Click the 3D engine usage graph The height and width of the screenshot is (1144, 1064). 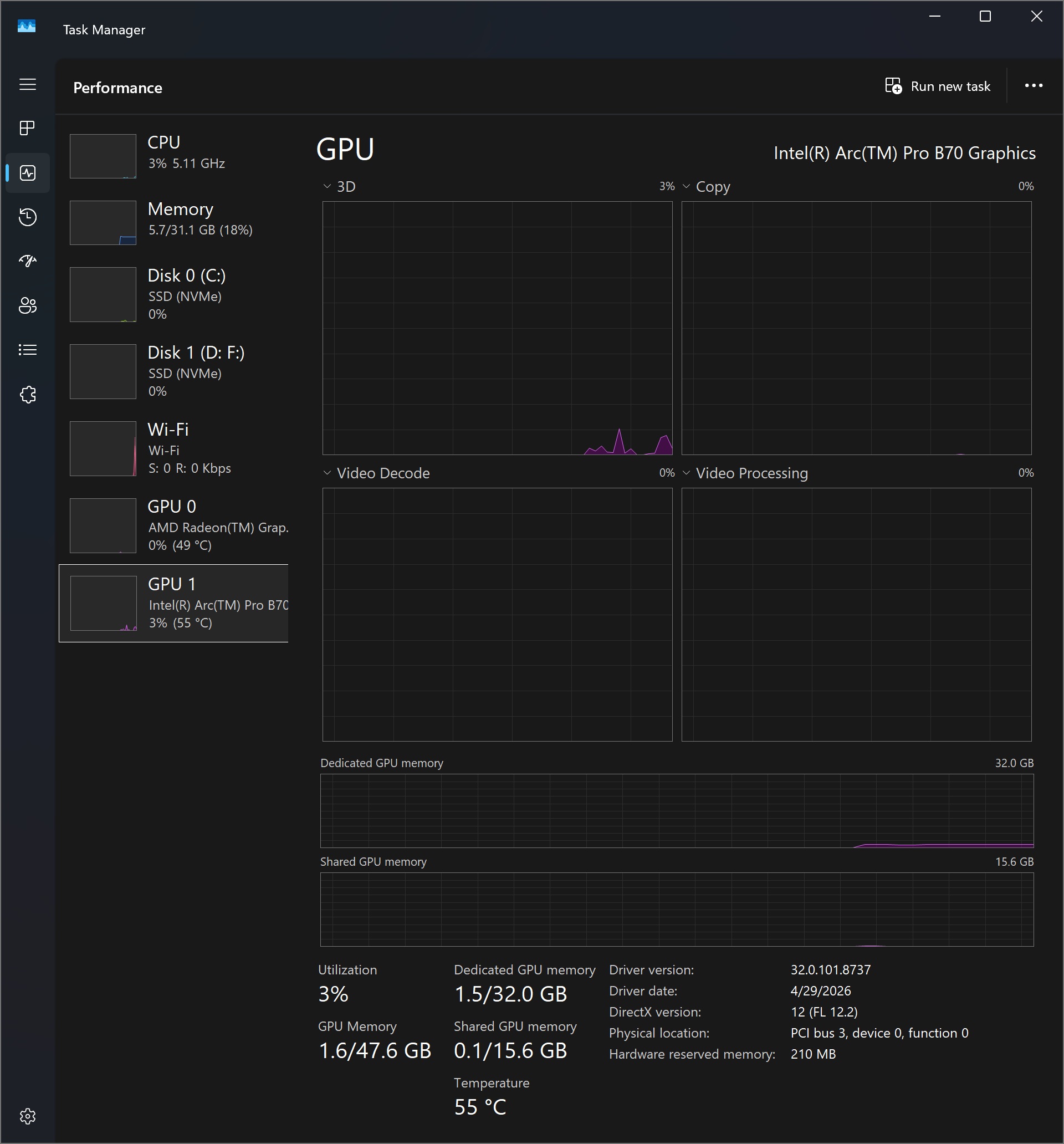(x=497, y=328)
